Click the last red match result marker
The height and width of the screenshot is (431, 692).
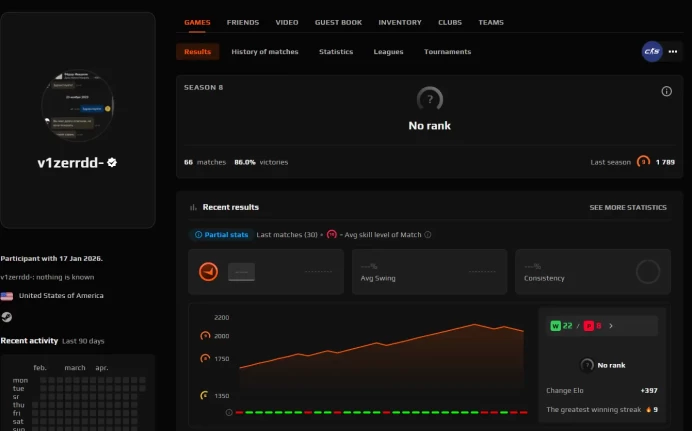[523, 412]
